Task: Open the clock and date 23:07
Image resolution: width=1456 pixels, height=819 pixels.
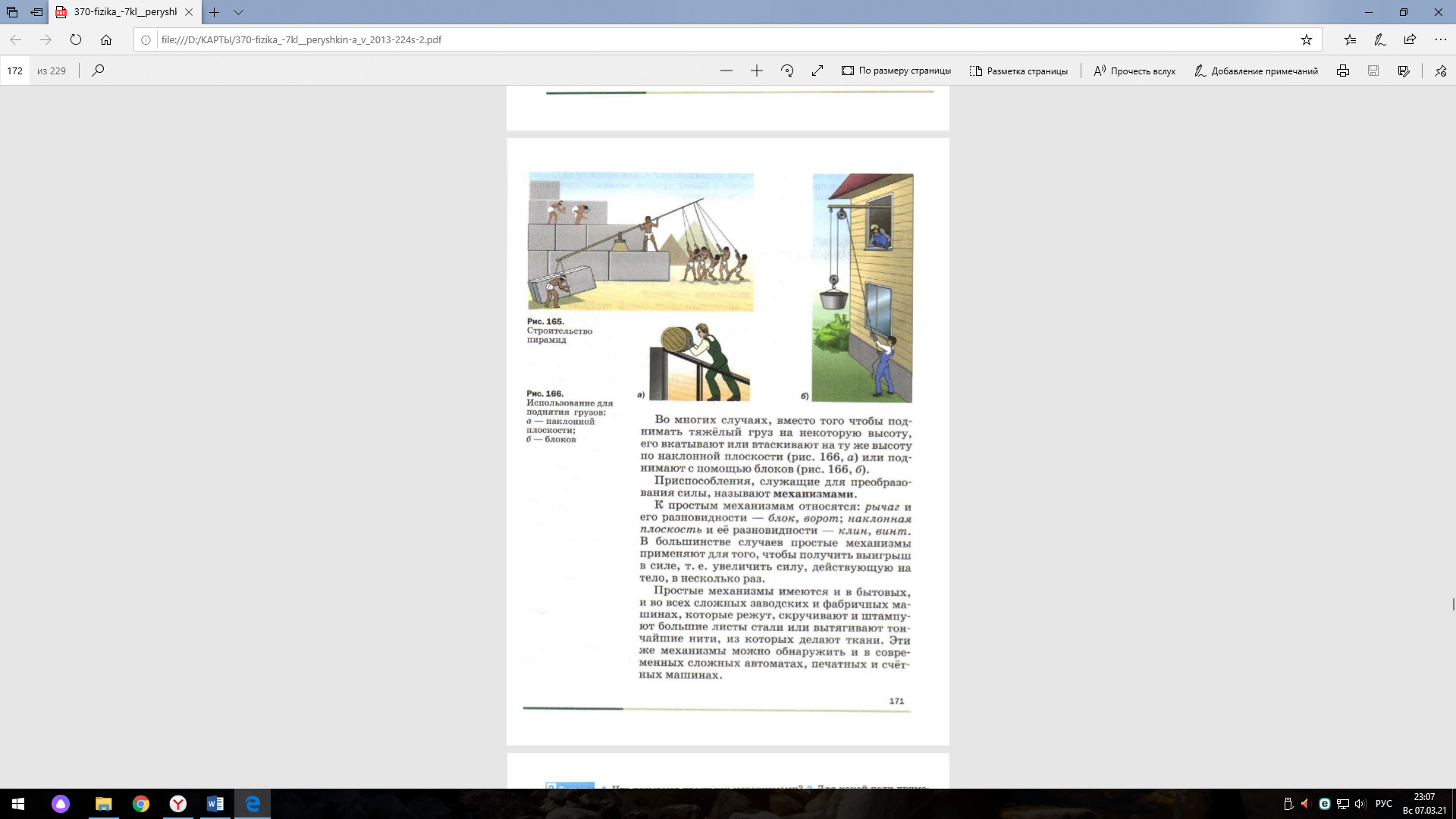Action: click(x=1424, y=804)
